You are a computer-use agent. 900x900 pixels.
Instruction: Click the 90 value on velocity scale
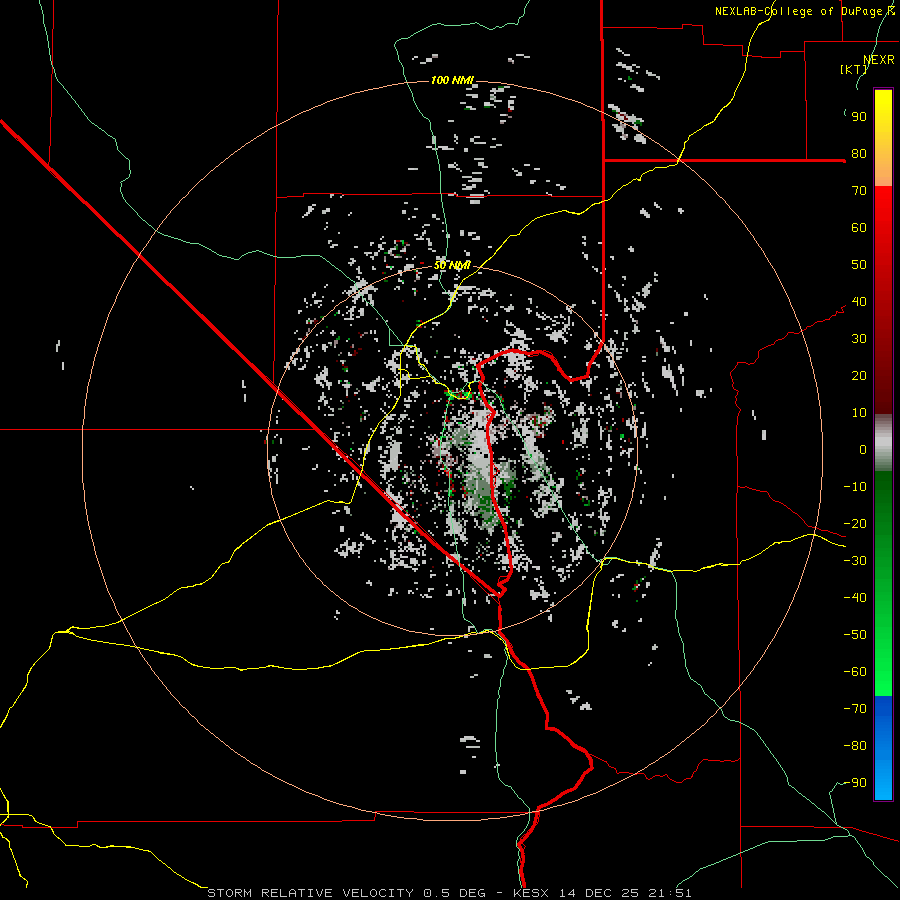click(859, 117)
